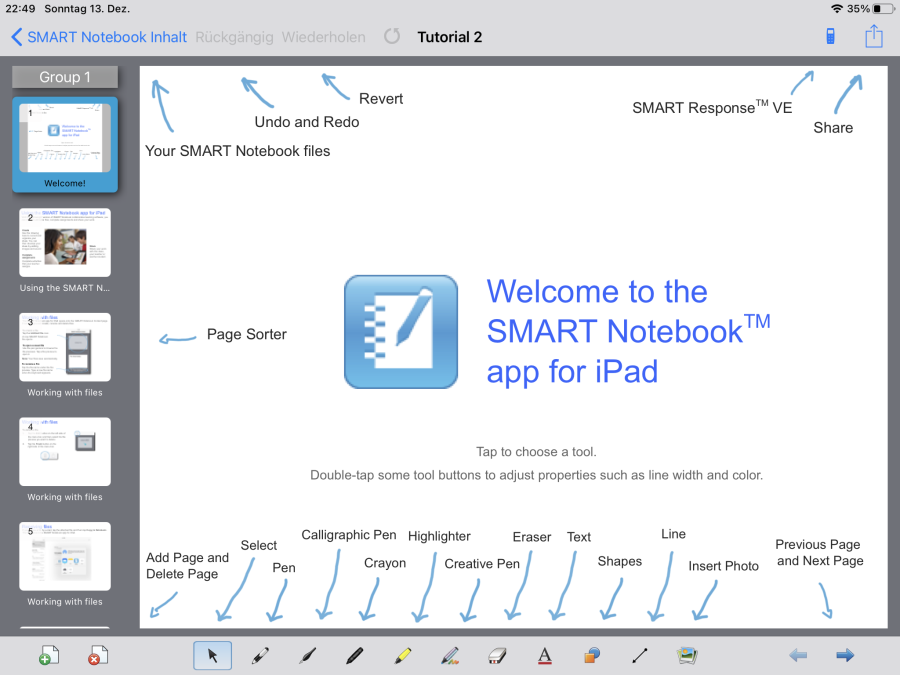Image resolution: width=900 pixels, height=675 pixels.
Task: Tap the Insert Photo icon
Action: [687, 656]
